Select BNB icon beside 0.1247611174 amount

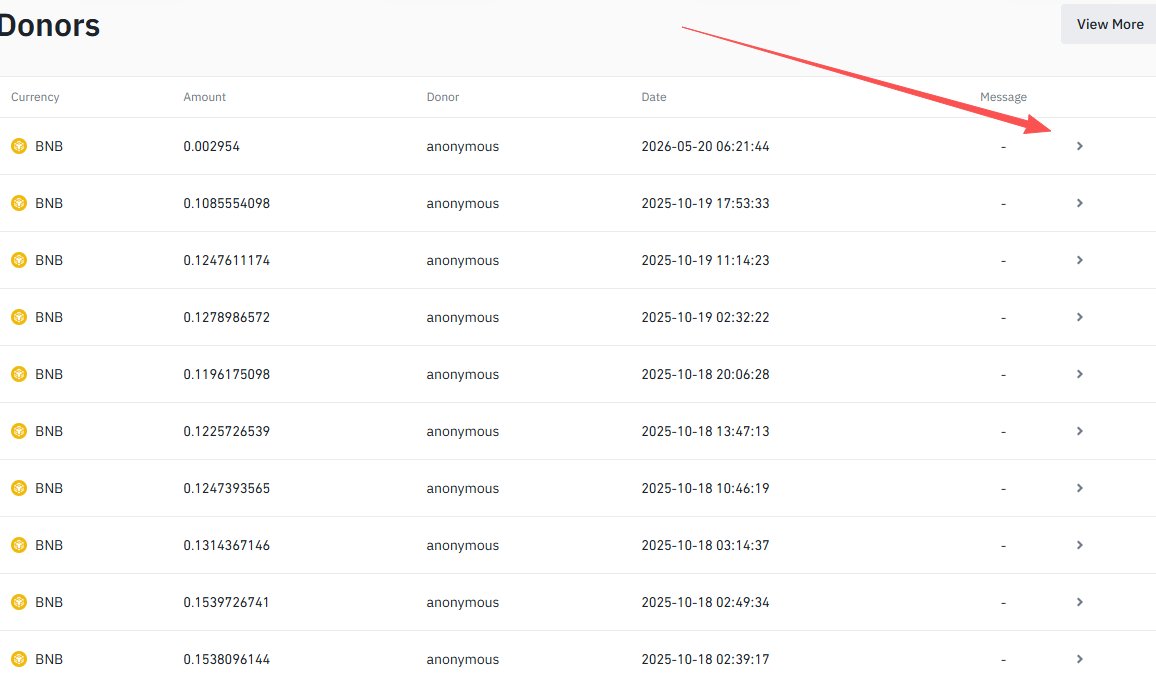pyautogui.click(x=19, y=260)
